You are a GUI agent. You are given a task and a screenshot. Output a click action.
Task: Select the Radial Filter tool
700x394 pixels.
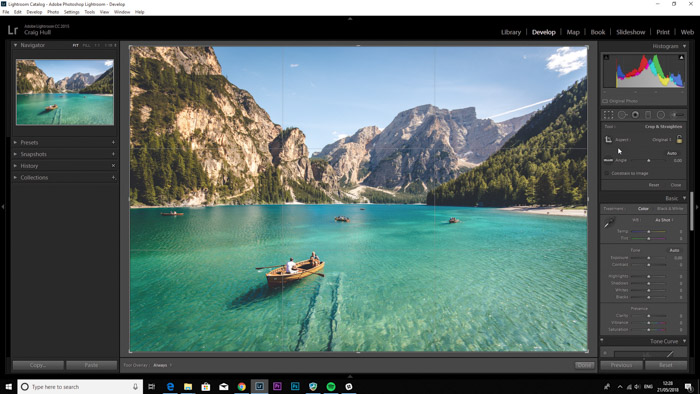tap(661, 115)
